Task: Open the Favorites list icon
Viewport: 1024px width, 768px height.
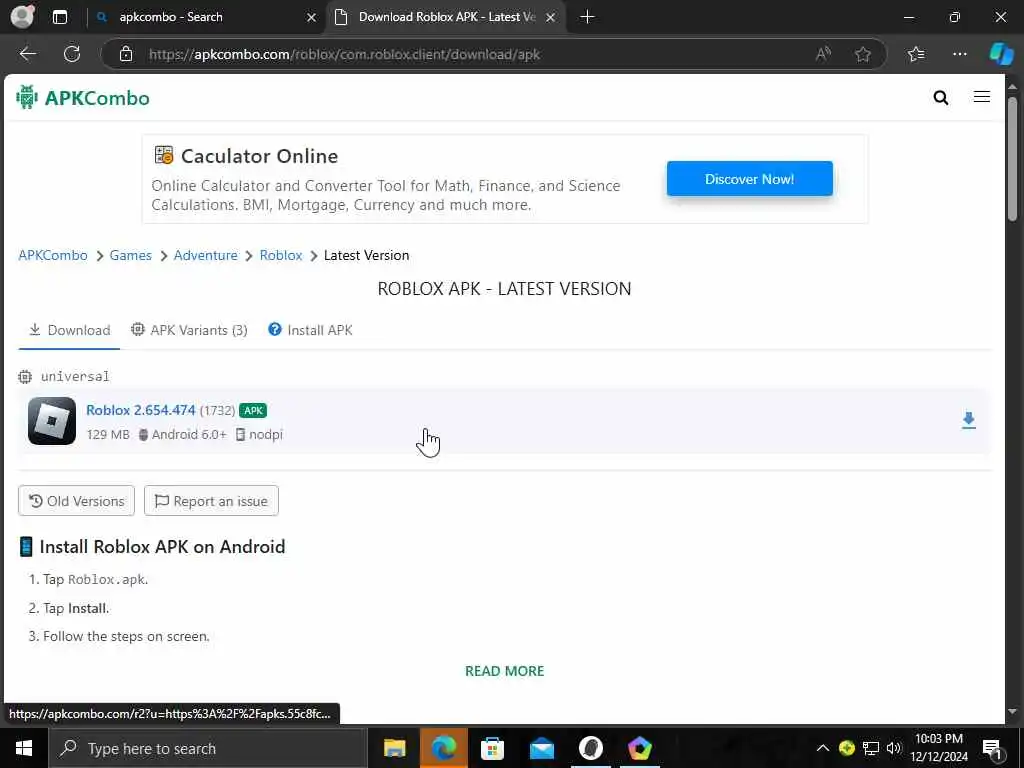Action: click(x=916, y=54)
